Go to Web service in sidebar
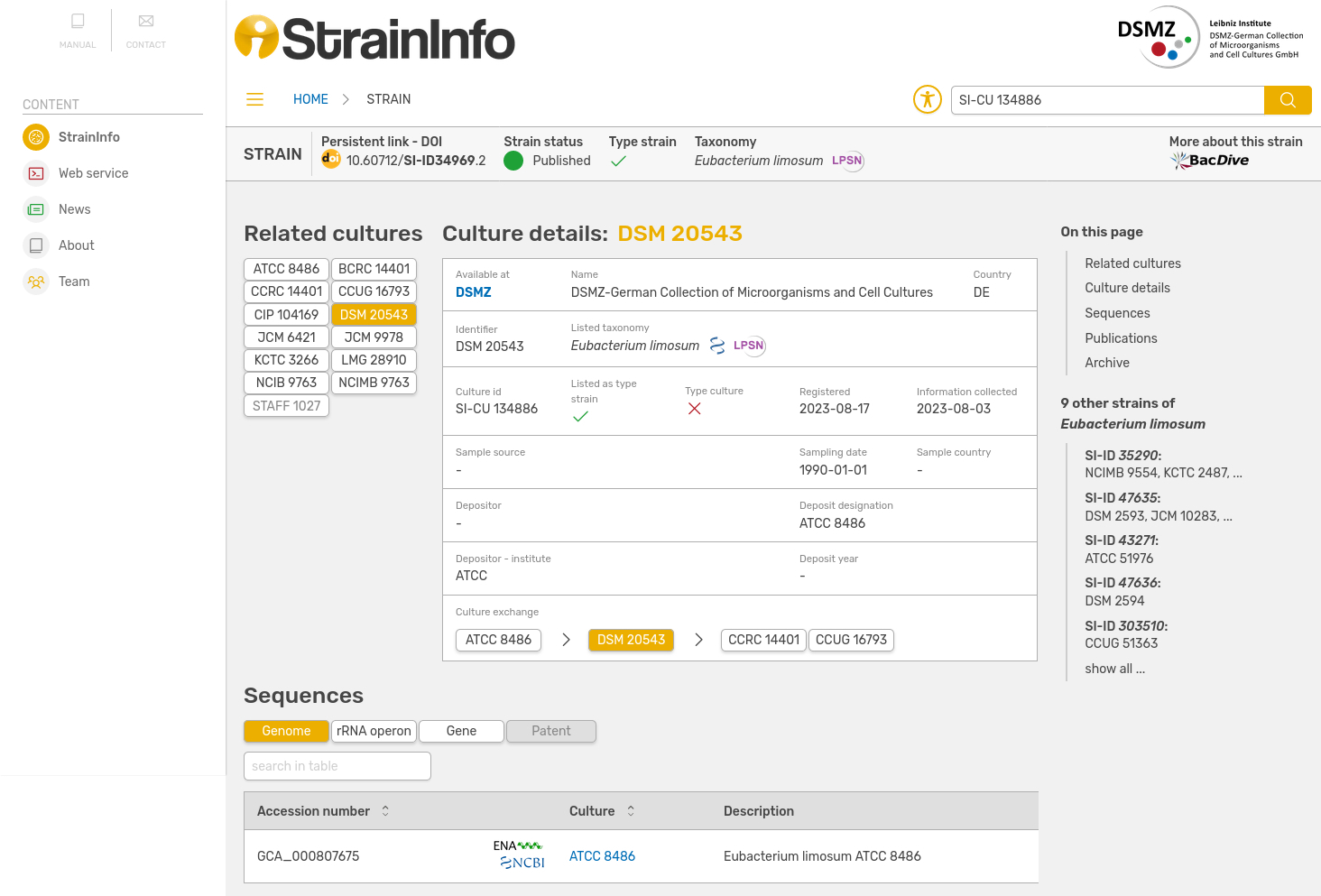1321x896 pixels. 93,173
